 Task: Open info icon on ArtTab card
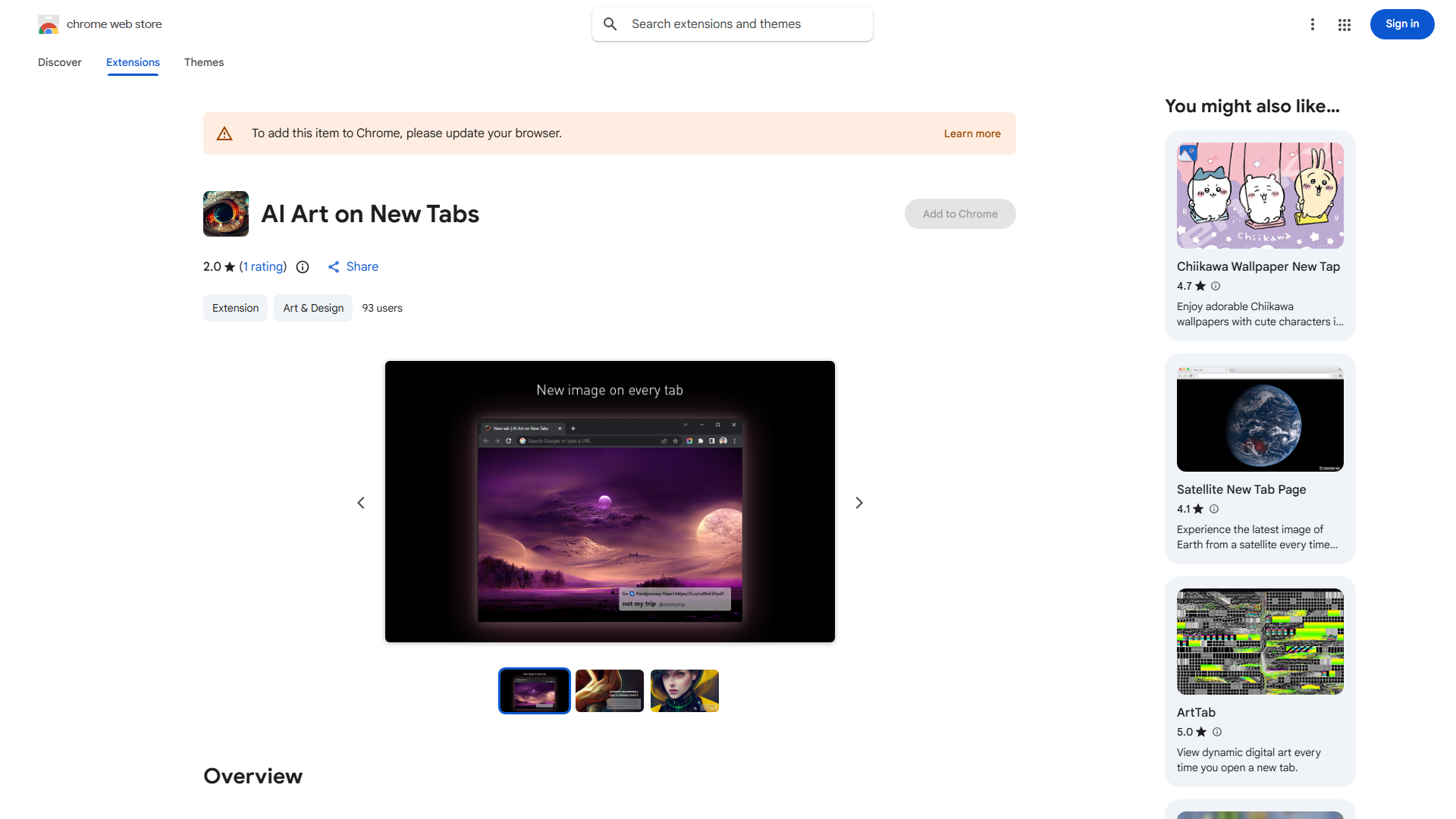(1217, 732)
